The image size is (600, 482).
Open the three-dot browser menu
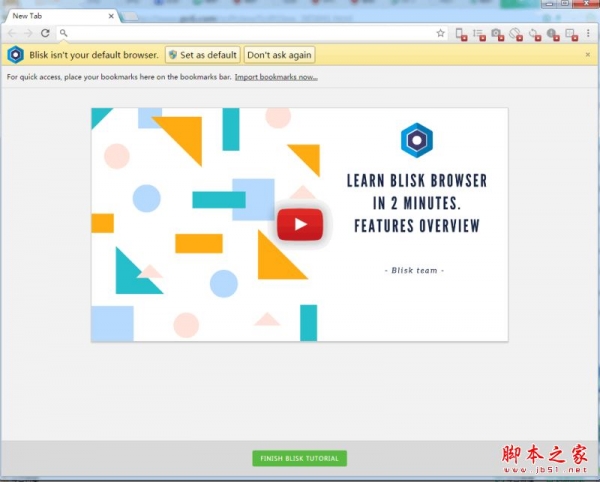click(589, 33)
